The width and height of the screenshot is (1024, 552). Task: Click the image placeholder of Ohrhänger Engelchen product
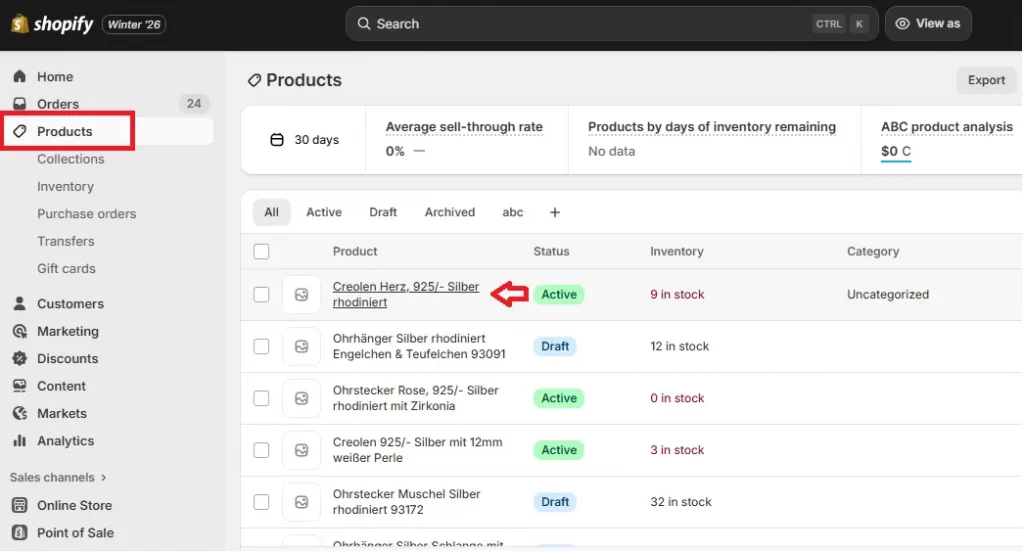coord(301,346)
